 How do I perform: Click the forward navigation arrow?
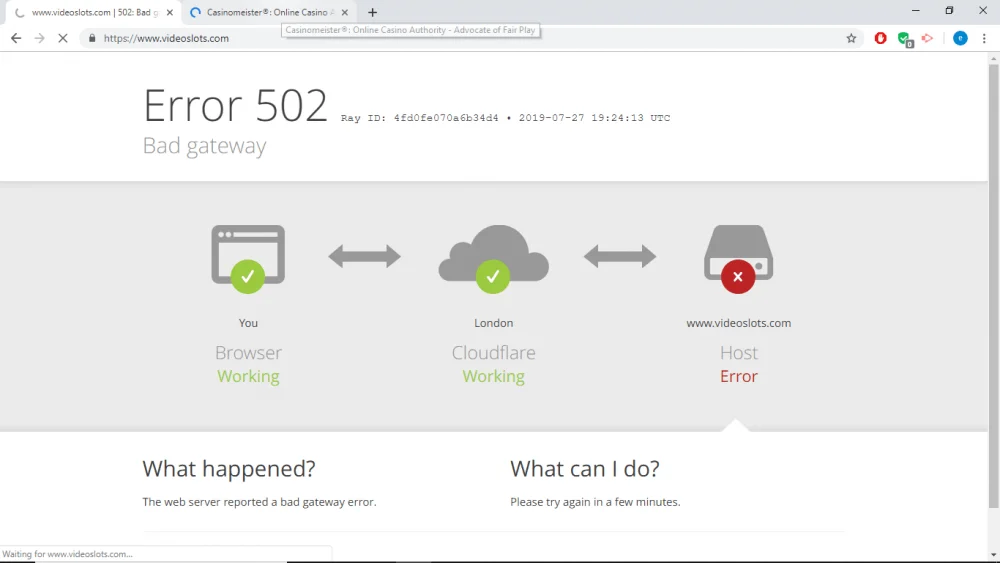[x=40, y=38]
